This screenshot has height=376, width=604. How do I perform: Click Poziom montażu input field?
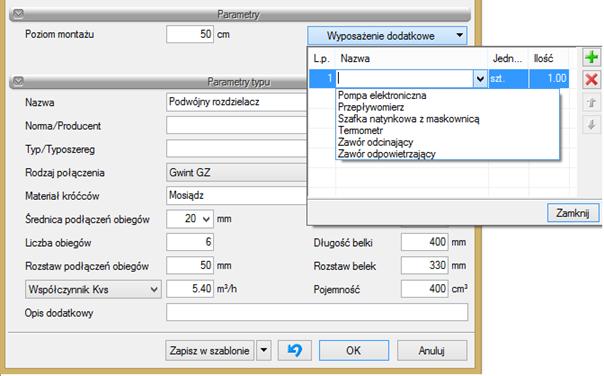[x=190, y=34]
